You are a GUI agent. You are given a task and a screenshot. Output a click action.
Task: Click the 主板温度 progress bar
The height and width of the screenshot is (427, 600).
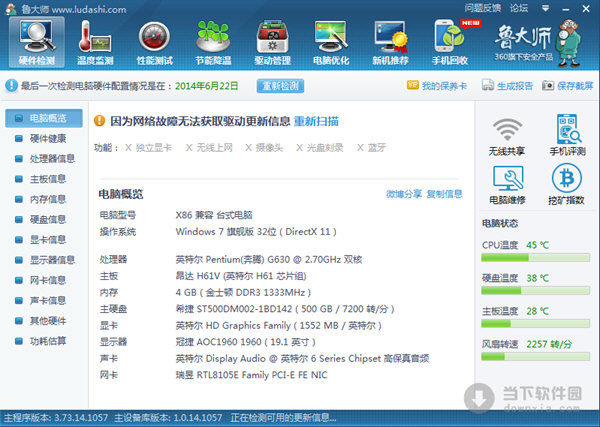(x=535, y=324)
